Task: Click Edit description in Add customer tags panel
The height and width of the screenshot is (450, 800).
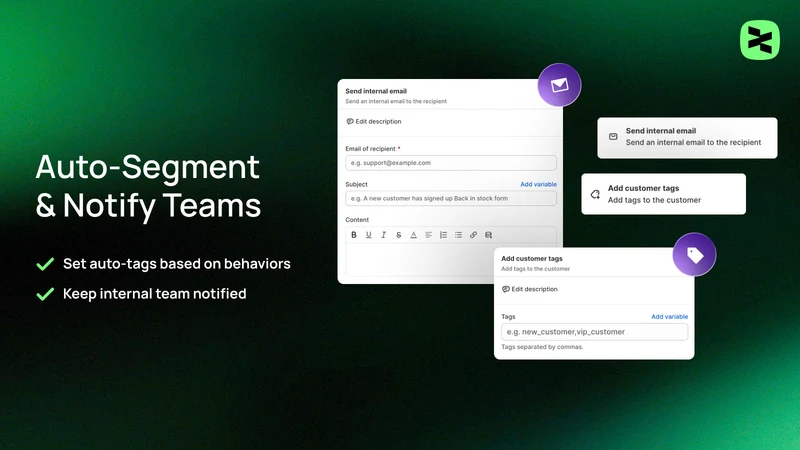Action: (530, 289)
